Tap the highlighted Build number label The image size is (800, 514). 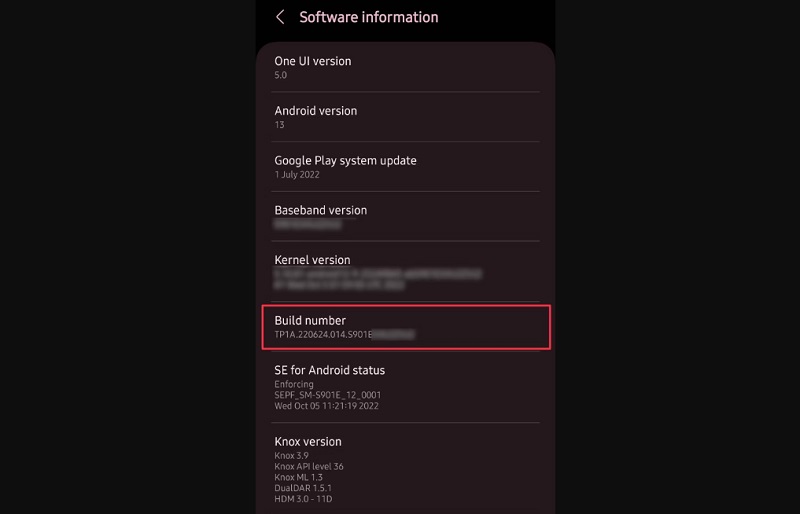pos(310,321)
